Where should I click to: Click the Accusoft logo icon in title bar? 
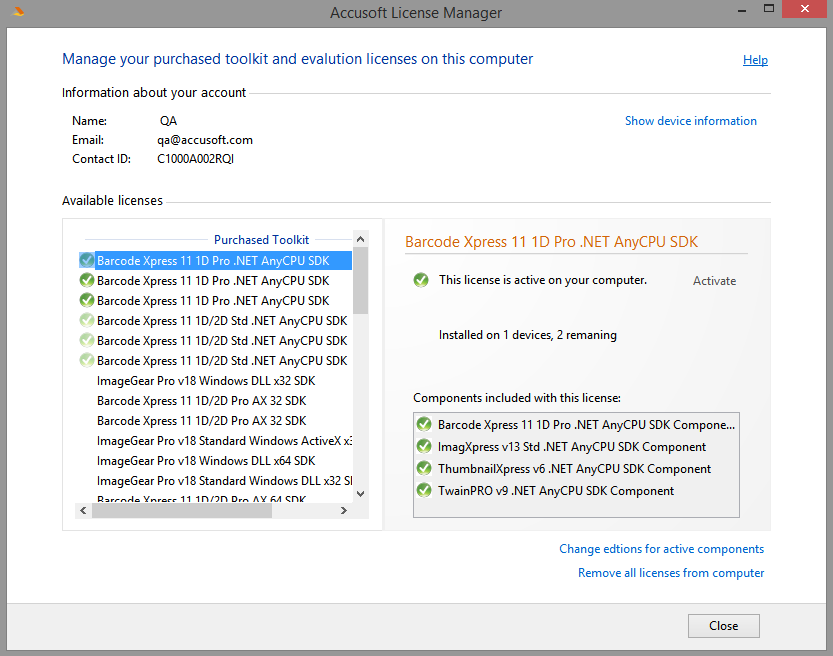(18, 11)
